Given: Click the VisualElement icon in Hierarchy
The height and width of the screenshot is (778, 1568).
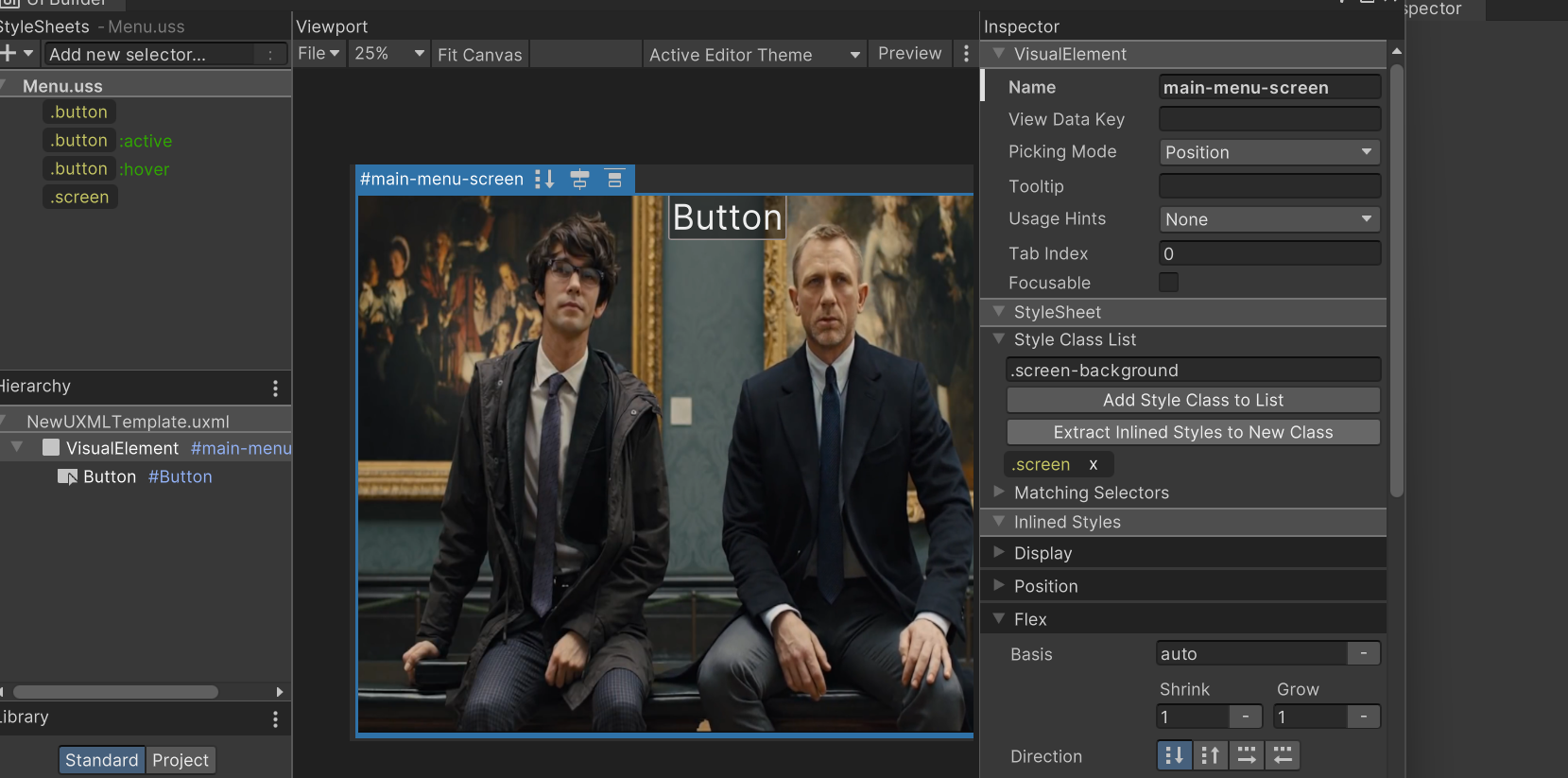Looking at the screenshot, I should 51,447.
